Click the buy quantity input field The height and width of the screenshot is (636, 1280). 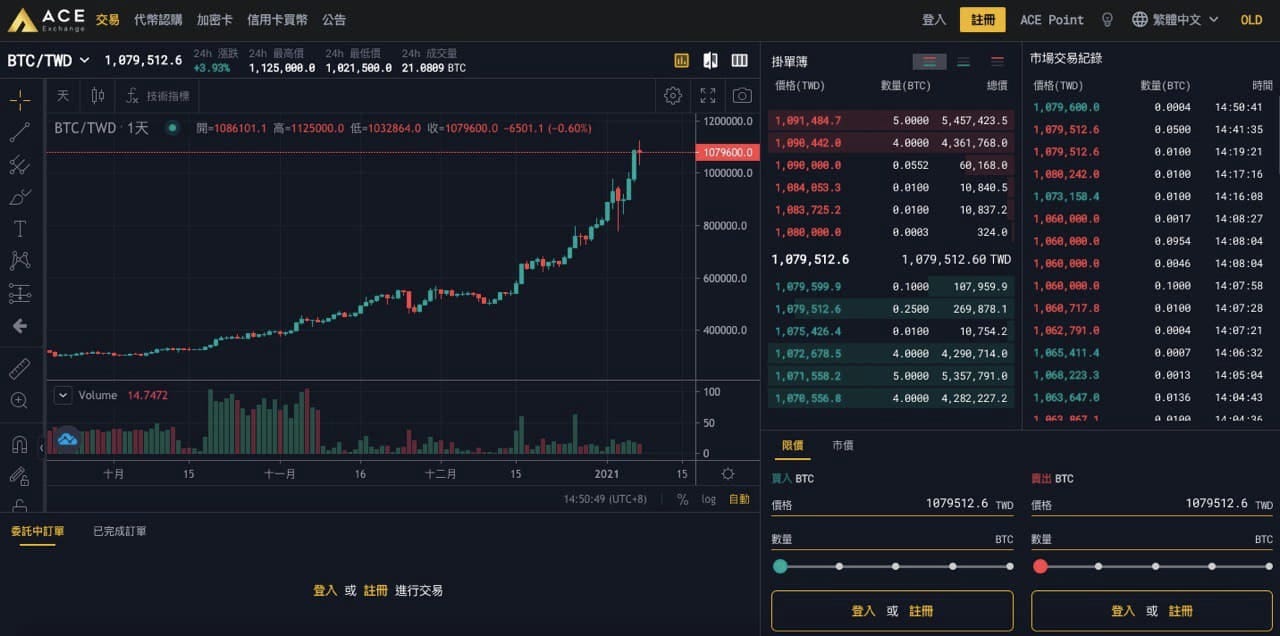point(892,539)
